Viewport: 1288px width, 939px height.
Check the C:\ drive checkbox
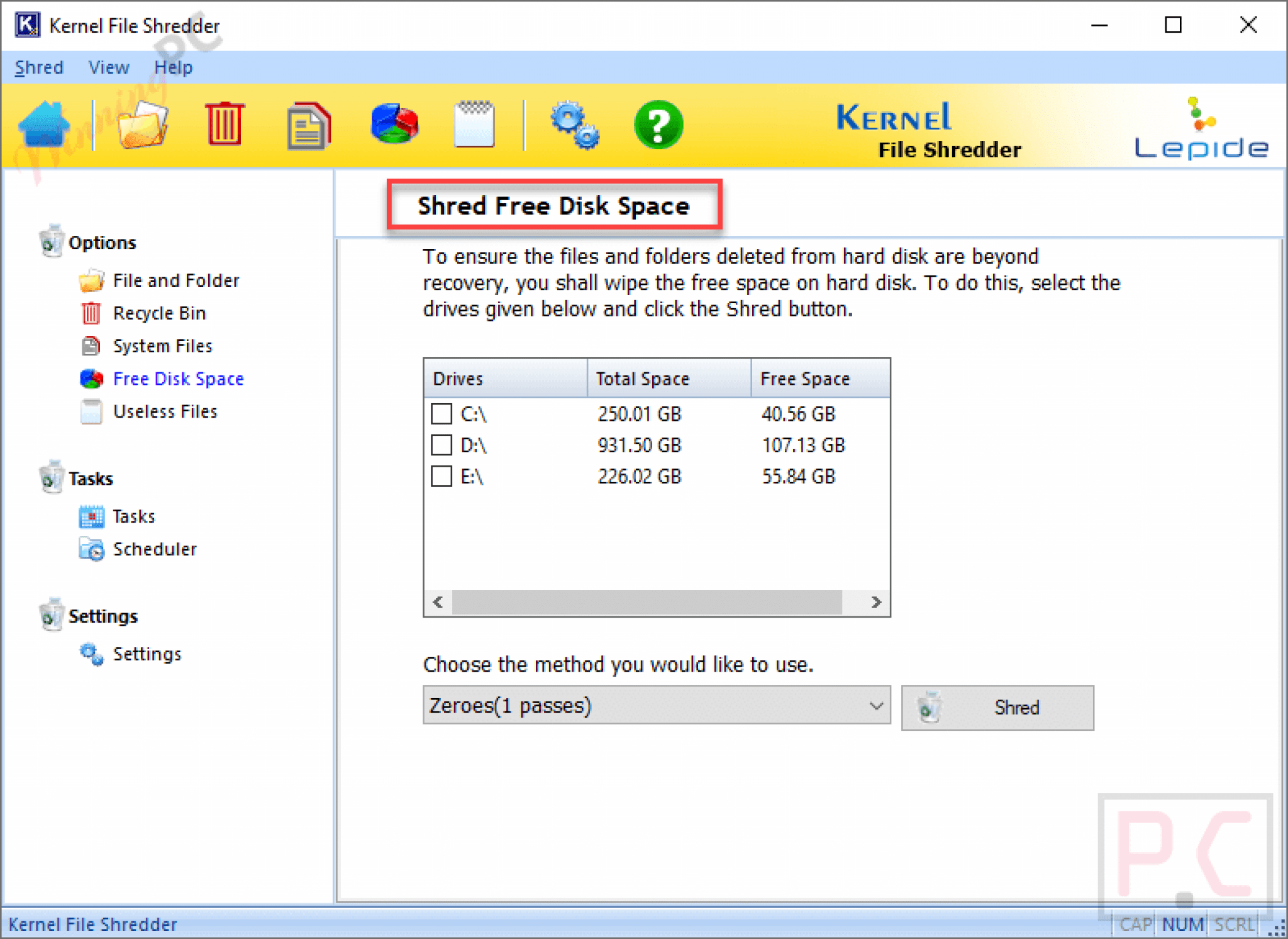pos(441,414)
